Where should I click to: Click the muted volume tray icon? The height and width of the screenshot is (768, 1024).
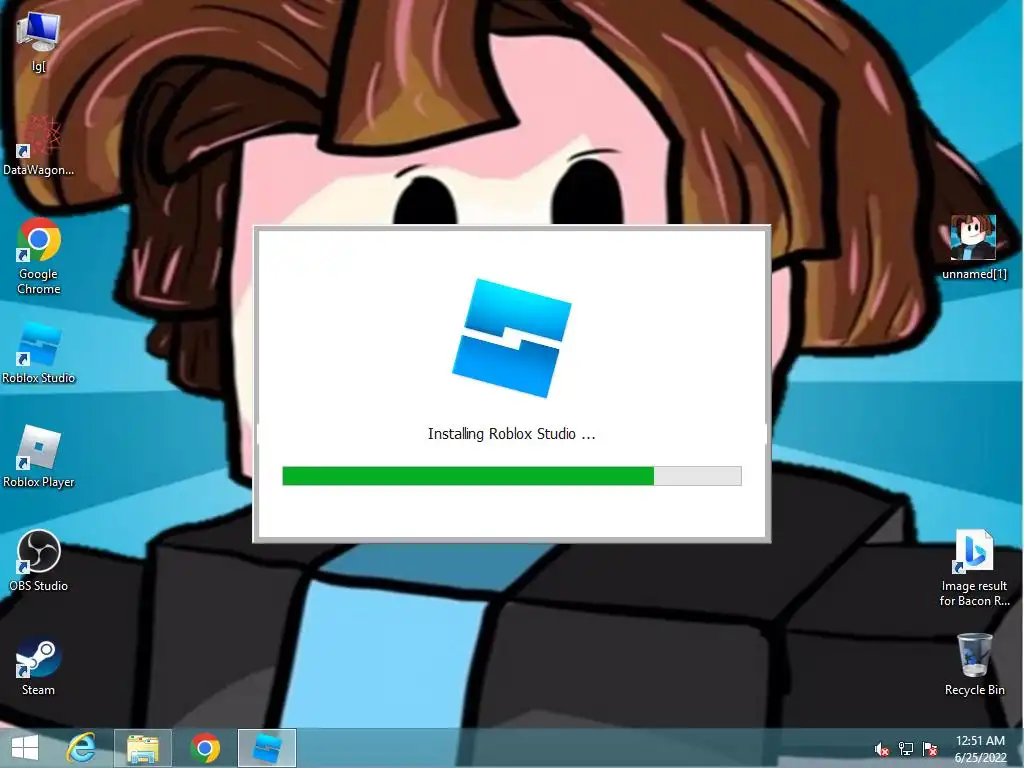[882, 749]
